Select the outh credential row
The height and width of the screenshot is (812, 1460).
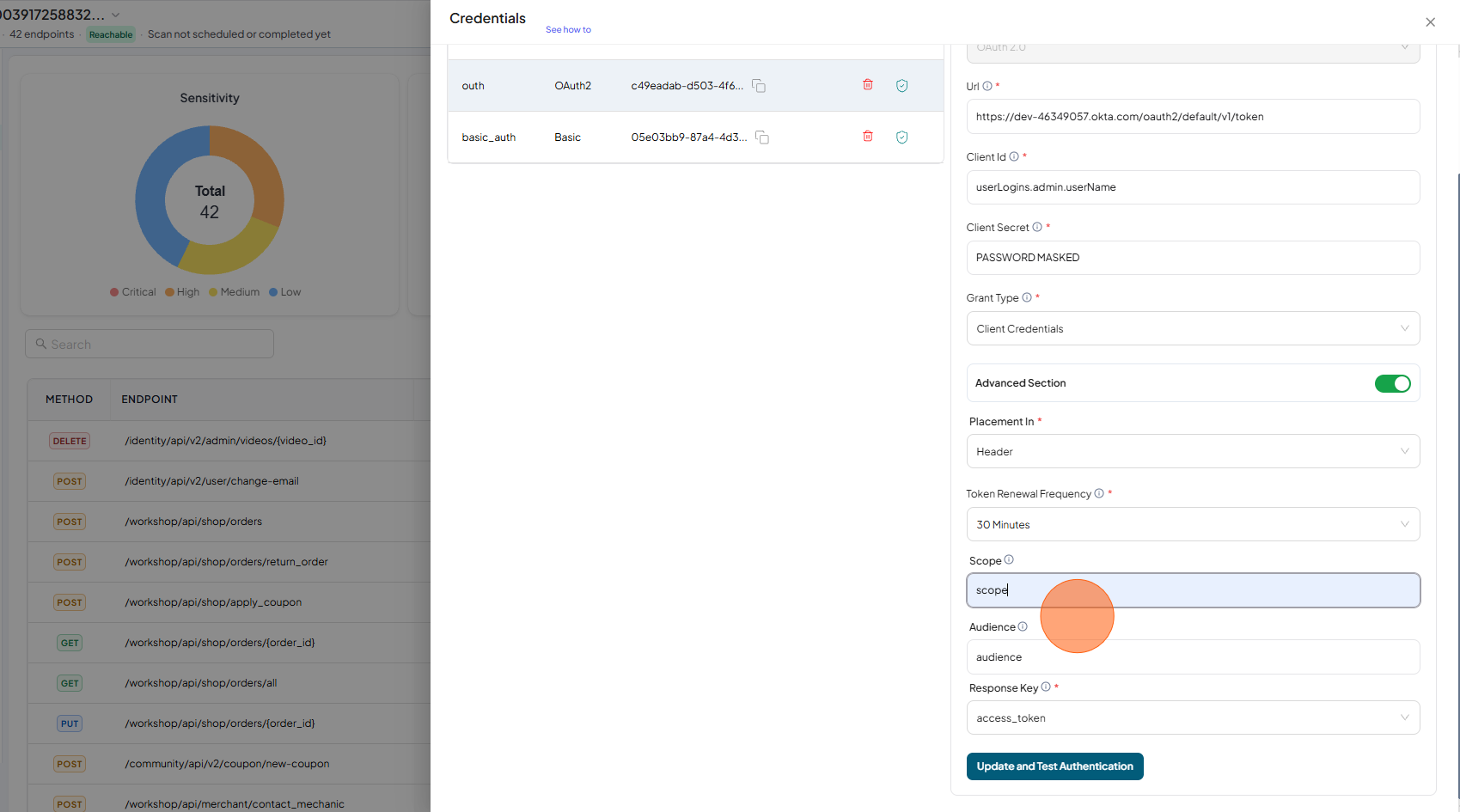point(695,86)
